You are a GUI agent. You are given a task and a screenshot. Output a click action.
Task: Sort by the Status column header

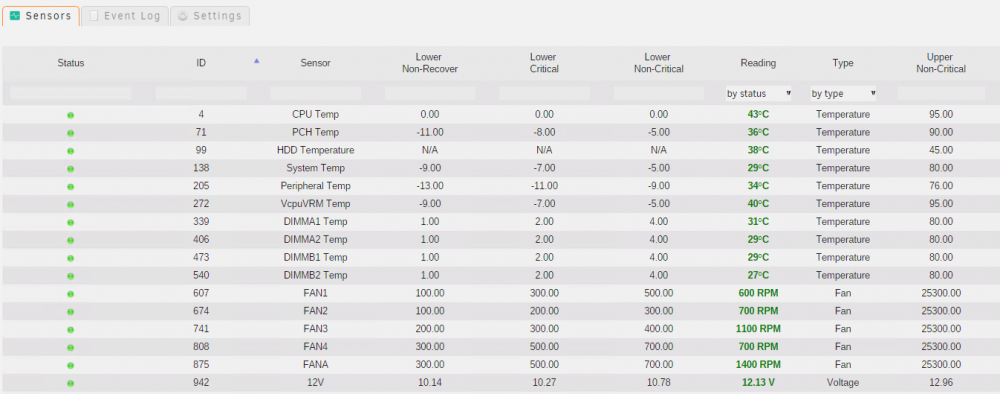(x=71, y=63)
